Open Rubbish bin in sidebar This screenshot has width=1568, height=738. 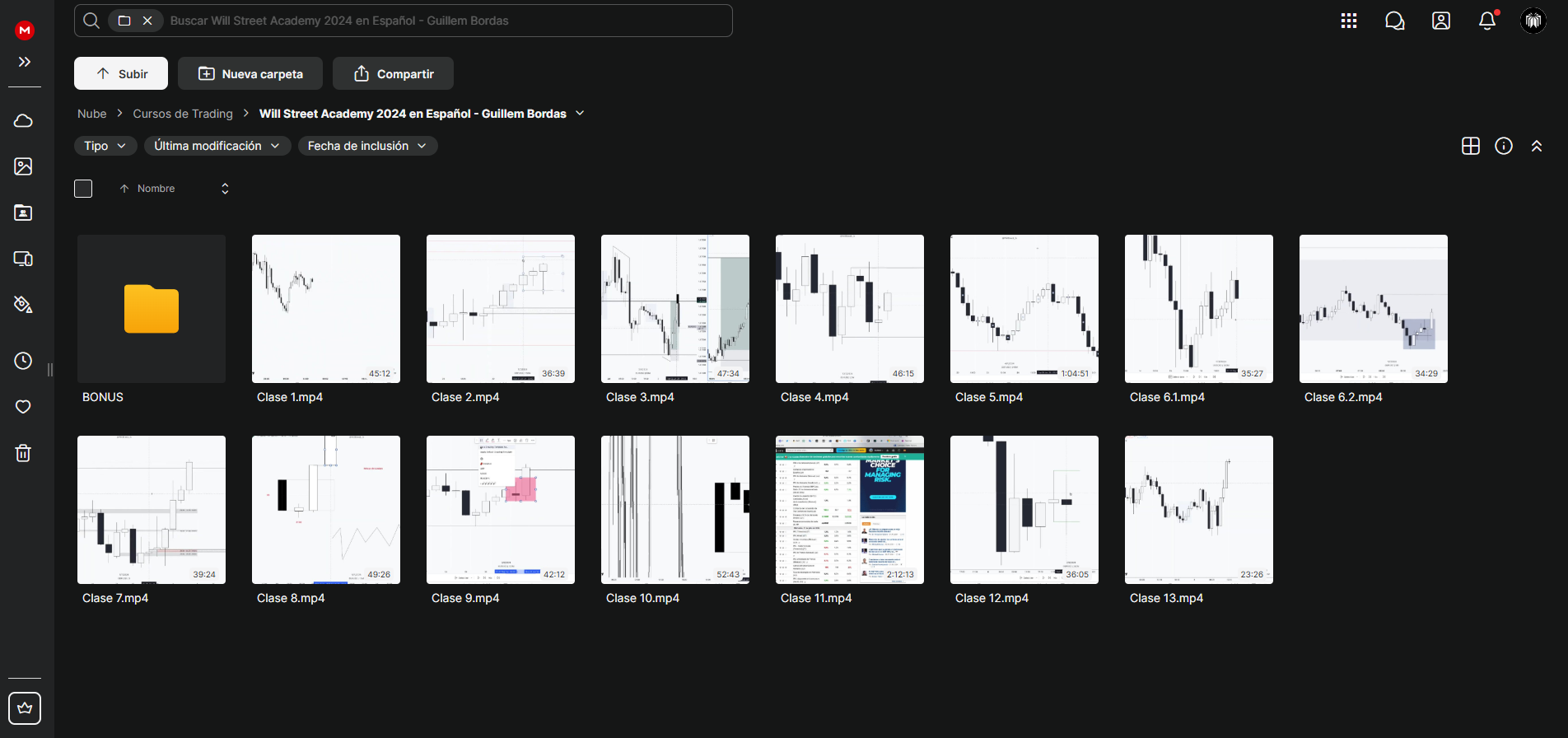pyautogui.click(x=24, y=453)
